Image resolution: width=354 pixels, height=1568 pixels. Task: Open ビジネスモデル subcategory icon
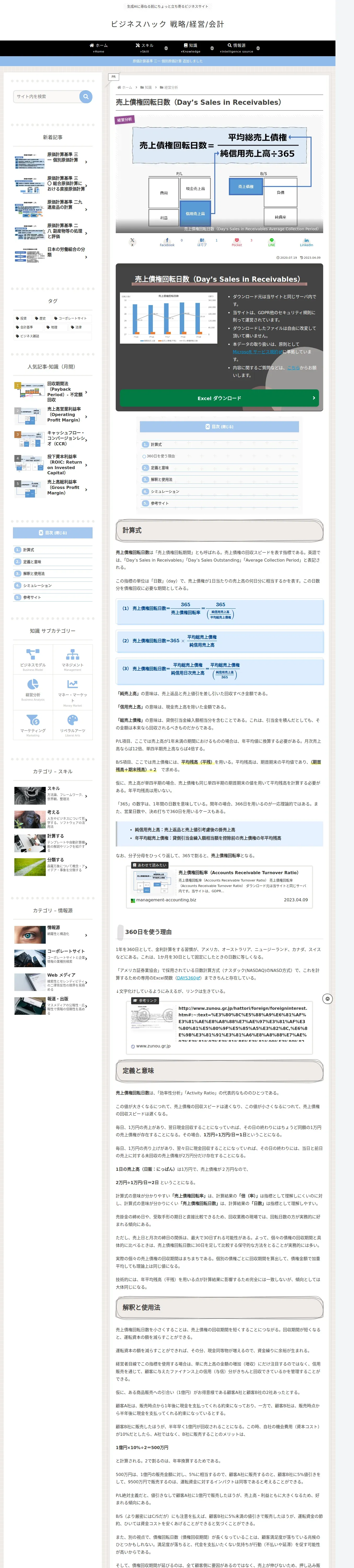[x=33, y=654]
